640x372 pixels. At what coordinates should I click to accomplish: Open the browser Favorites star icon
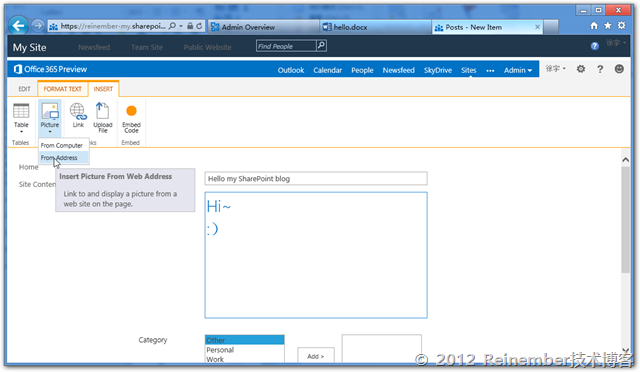608,26
